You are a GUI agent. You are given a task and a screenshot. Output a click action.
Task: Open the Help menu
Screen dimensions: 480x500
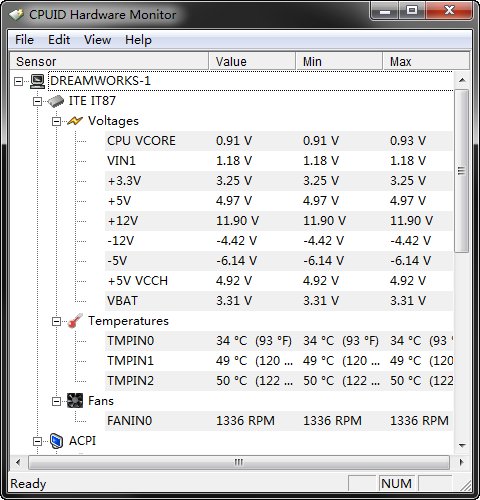[138, 40]
